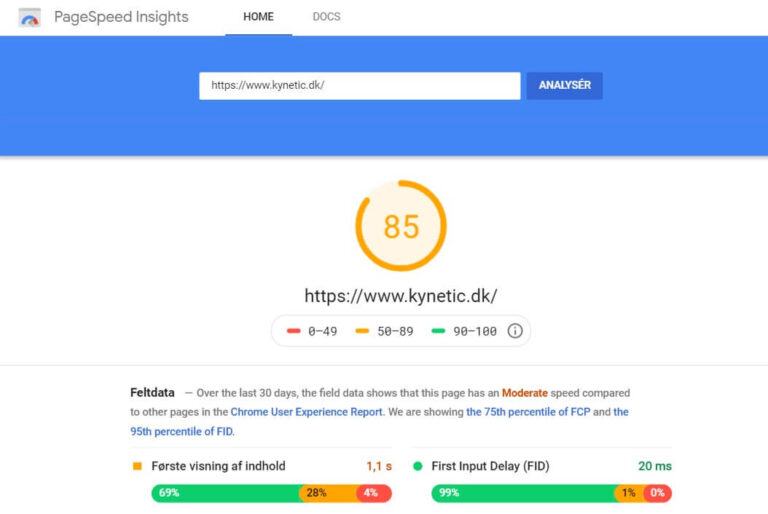Select the orange 50–89 legend marker
The image size is (768, 514).
tap(362, 331)
